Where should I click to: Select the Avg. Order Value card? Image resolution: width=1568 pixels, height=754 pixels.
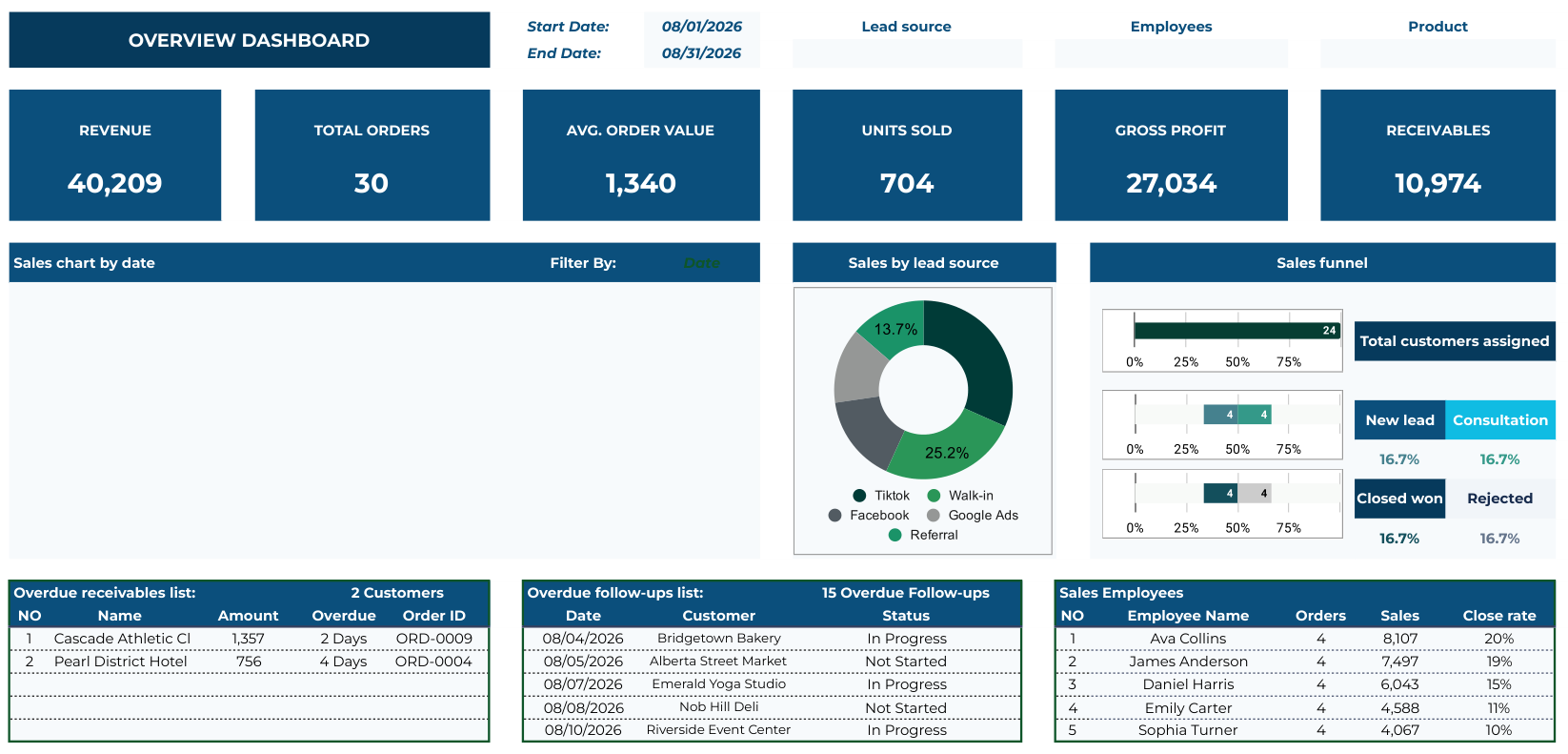click(641, 155)
